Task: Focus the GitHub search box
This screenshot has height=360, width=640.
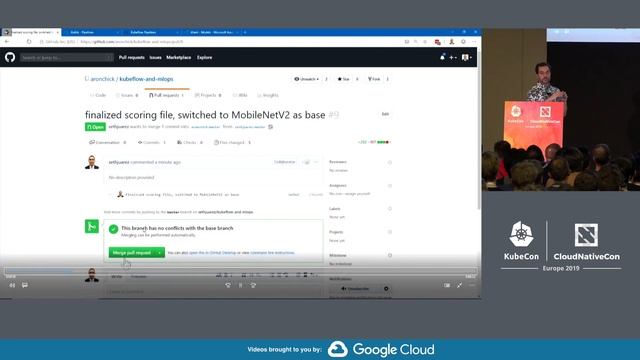Action: pos(67,58)
